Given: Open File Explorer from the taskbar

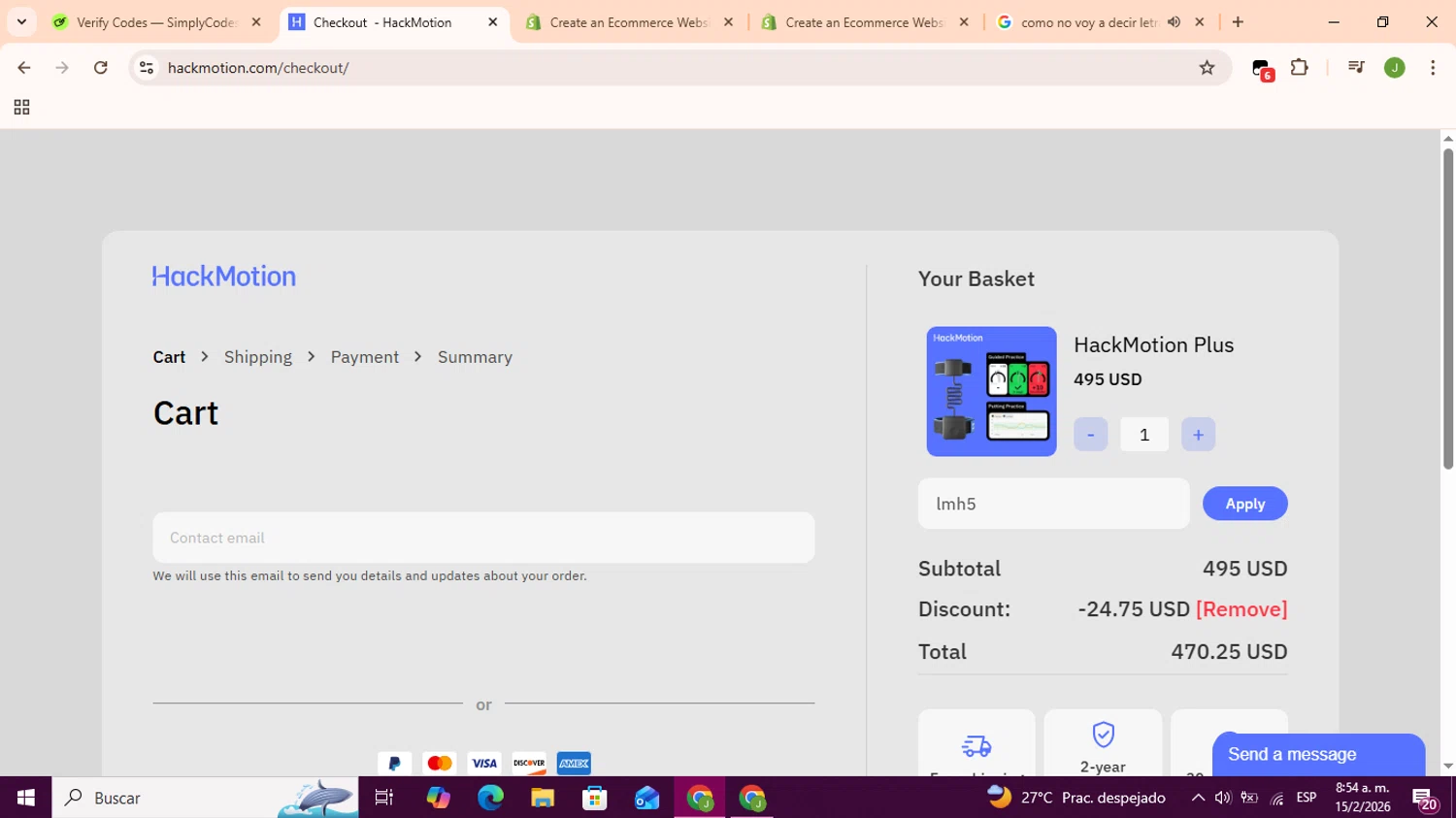Looking at the screenshot, I should (543, 798).
